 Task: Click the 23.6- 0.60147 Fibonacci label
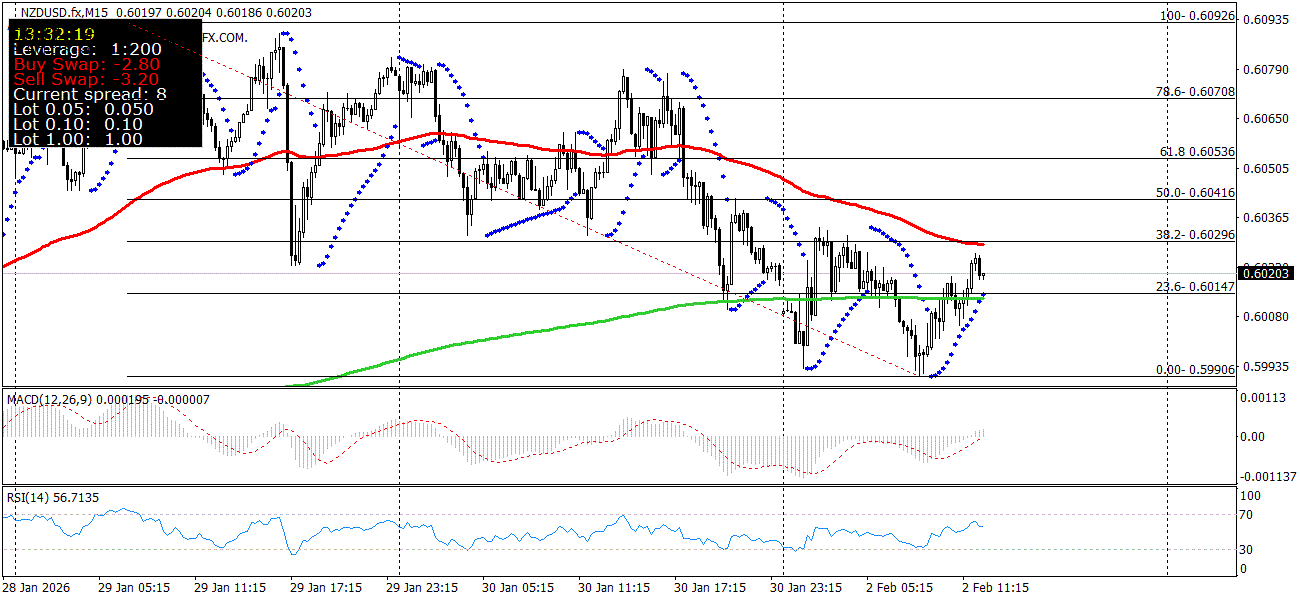click(1196, 287)
